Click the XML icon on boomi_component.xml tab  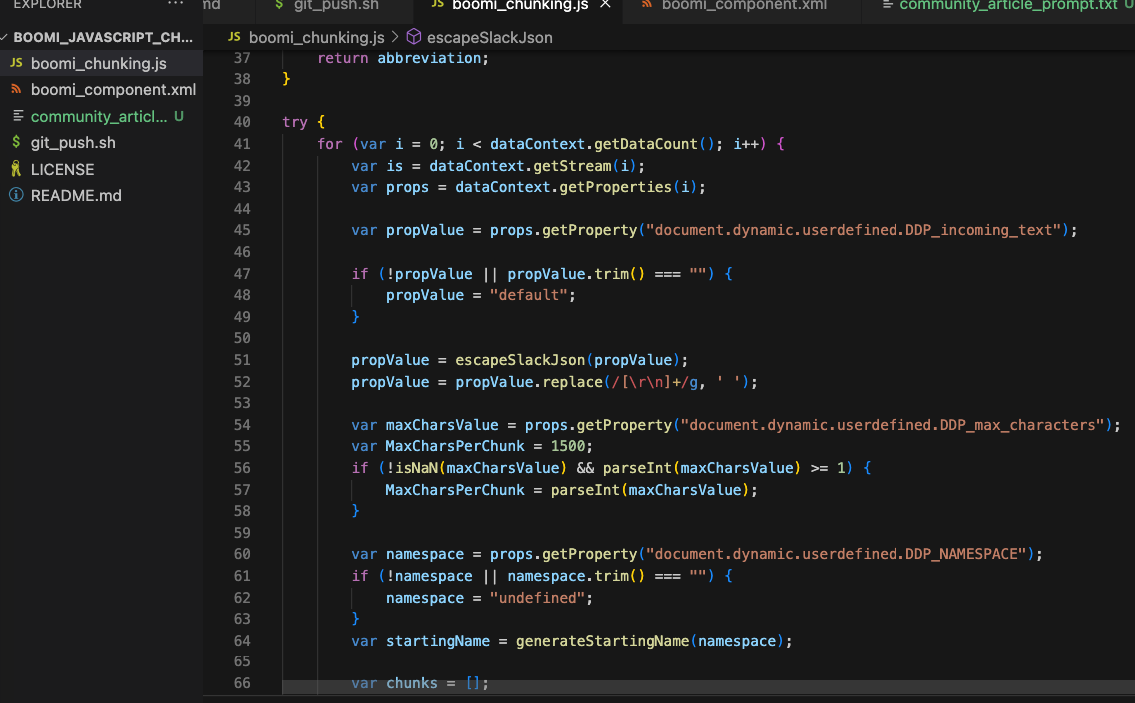click(x=646, y=5)
